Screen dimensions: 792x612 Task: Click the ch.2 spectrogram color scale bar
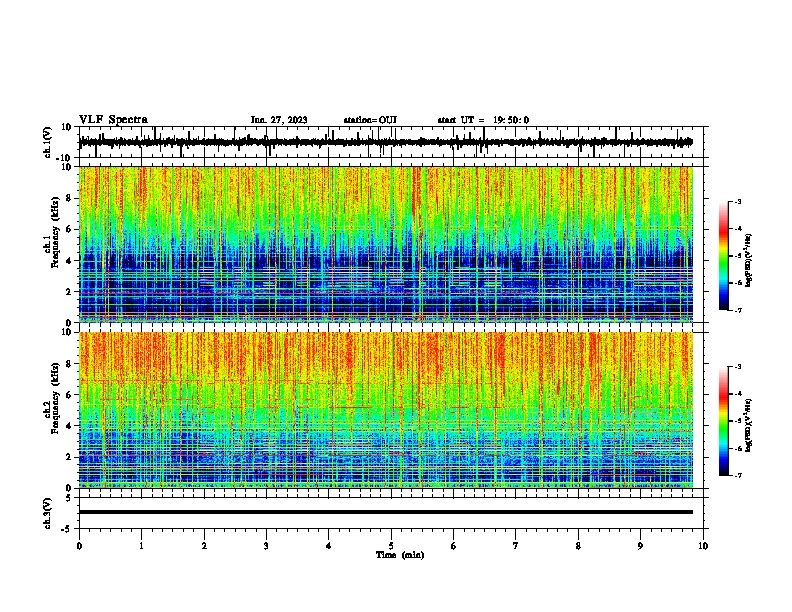click(x=723, y=421)
